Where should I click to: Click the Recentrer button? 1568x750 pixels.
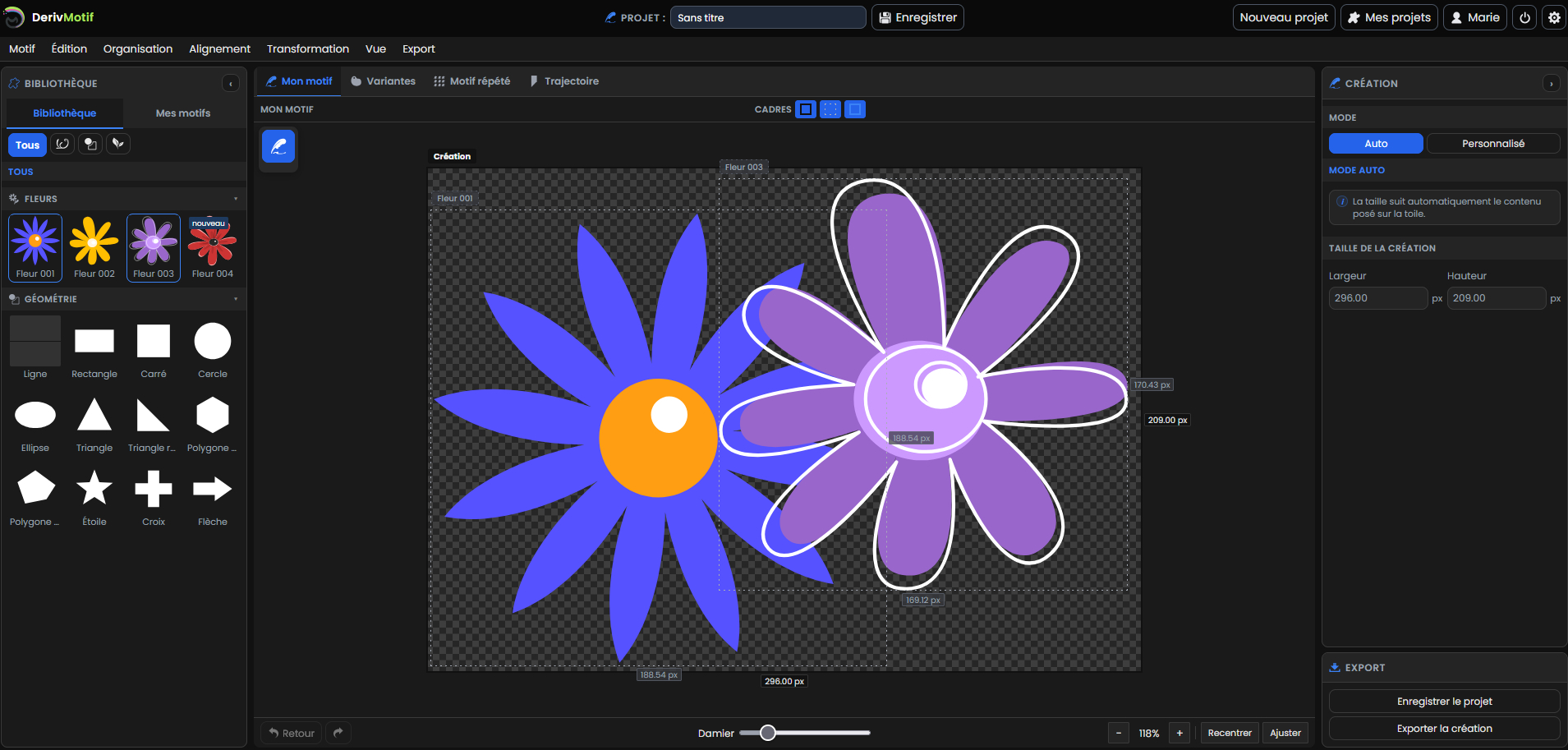click(x=1230, y=733)
